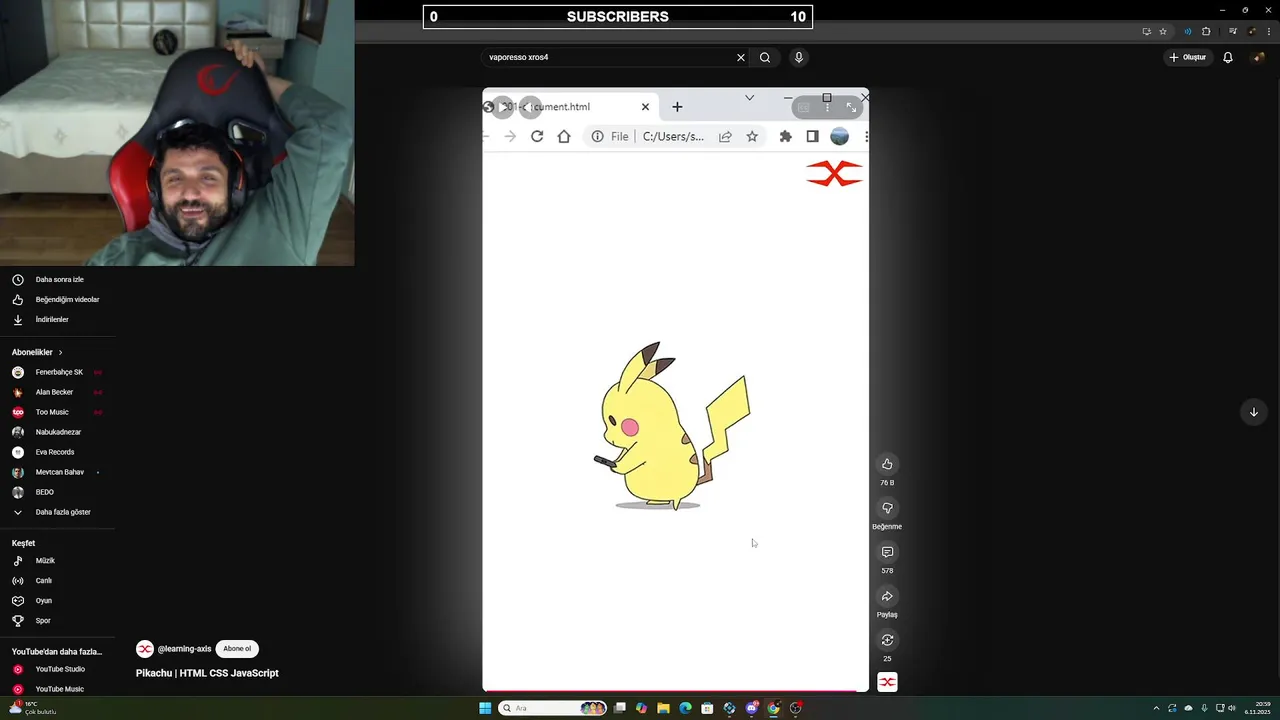
Task: Clear the search text with the X
Action: point(741,57)
